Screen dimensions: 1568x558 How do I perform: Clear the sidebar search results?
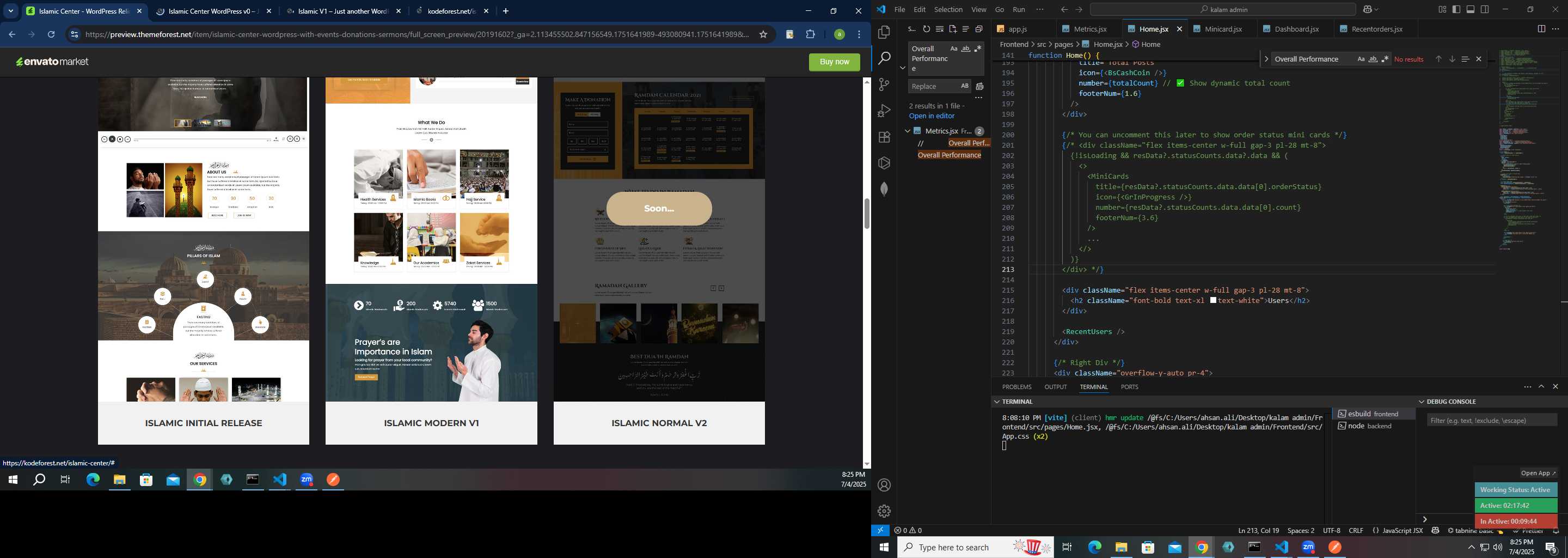click(940, 29)
